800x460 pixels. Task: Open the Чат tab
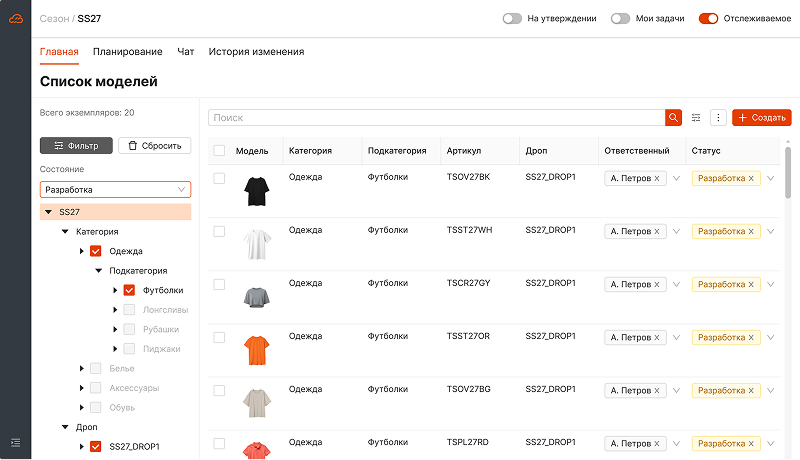[186, 52]
